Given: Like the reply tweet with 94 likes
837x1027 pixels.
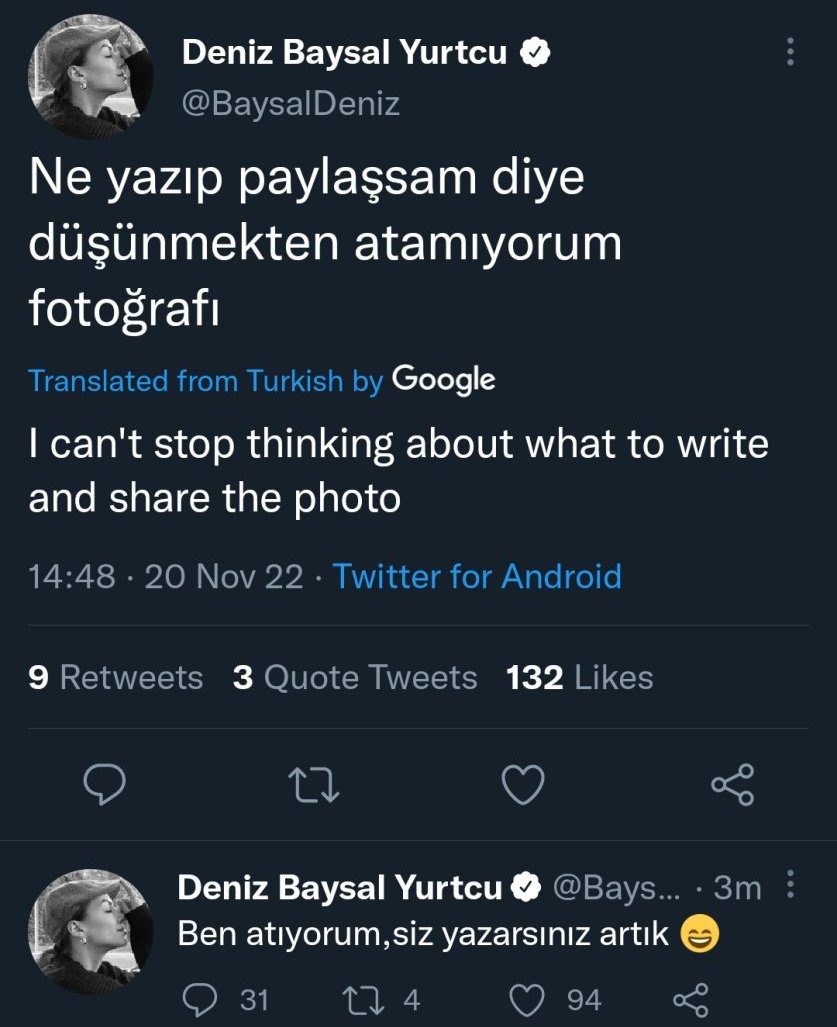Looking at the screenshot, I should [x=528, y=999].
